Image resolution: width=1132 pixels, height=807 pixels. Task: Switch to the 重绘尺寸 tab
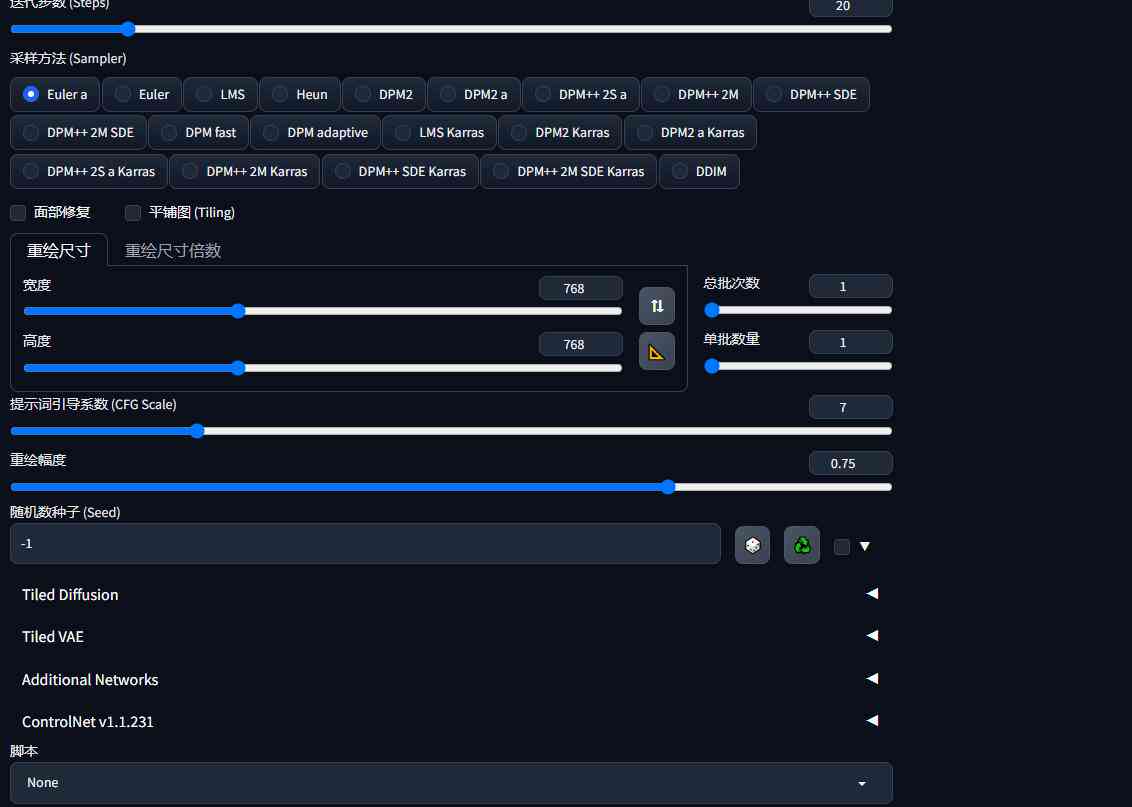click(x=58, y=250)
